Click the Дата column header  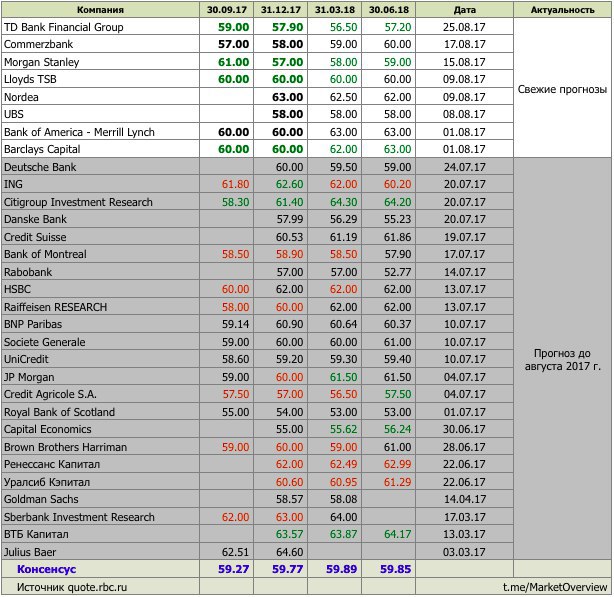tap(465, 10)
